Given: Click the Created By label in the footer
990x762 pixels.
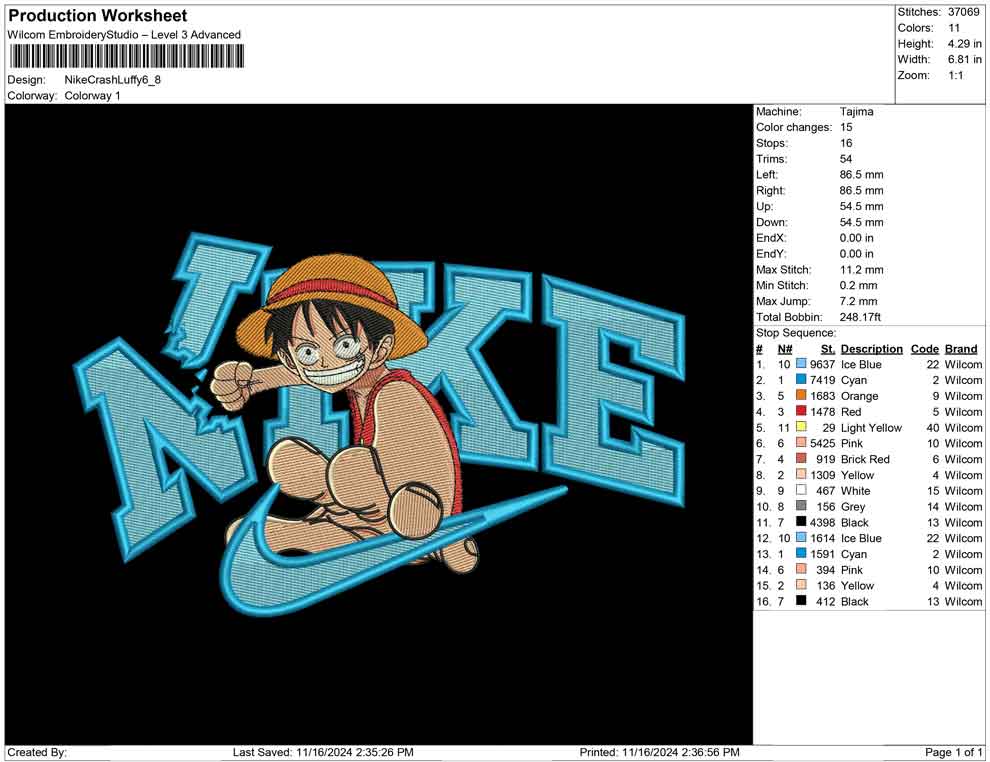Looking at the screenshot, I should coord(37,752).
